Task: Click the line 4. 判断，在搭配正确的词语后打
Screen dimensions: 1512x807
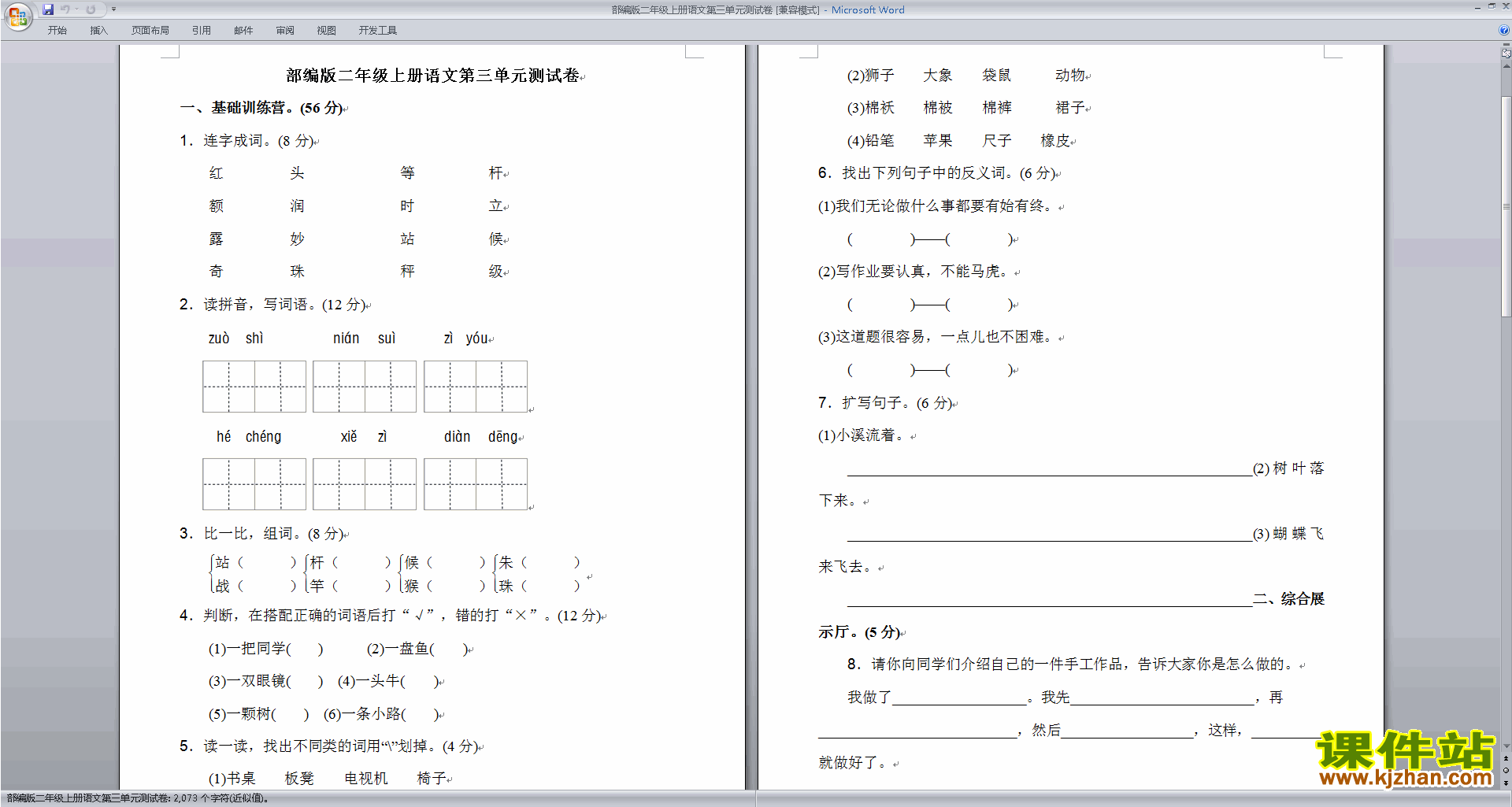Action: click(391, 616)
